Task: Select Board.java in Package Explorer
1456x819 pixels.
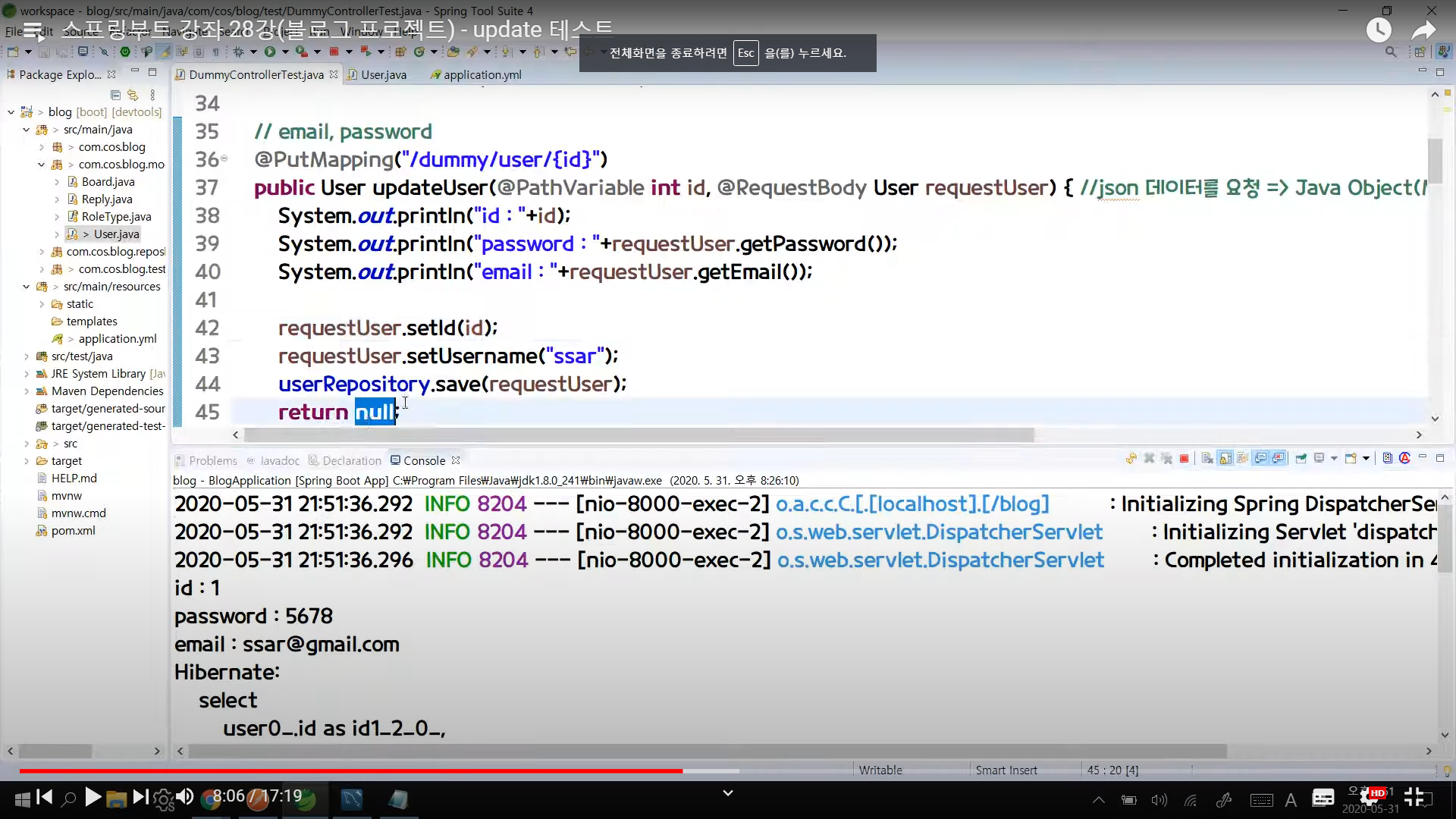Action: click(101, 182)
